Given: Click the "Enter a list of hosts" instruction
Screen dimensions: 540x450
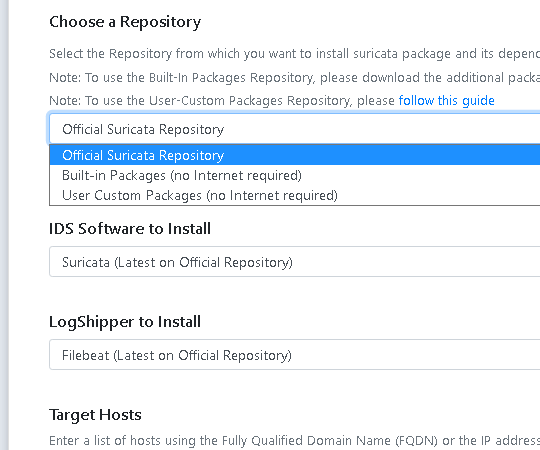Looking at the screenshot, I should pos(294,440).
